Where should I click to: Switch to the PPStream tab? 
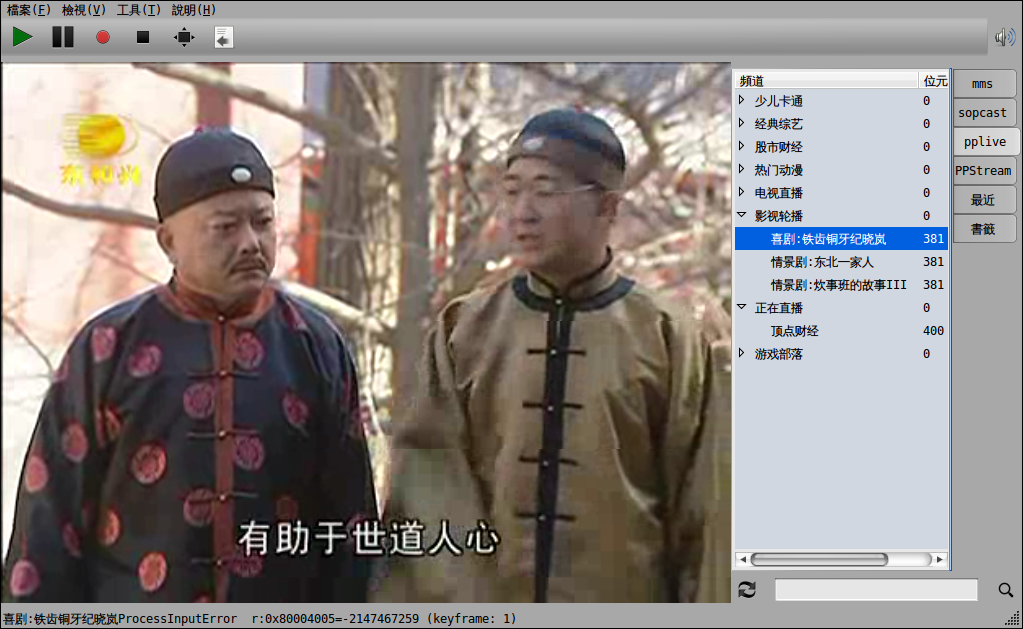(x=984, y=170)
